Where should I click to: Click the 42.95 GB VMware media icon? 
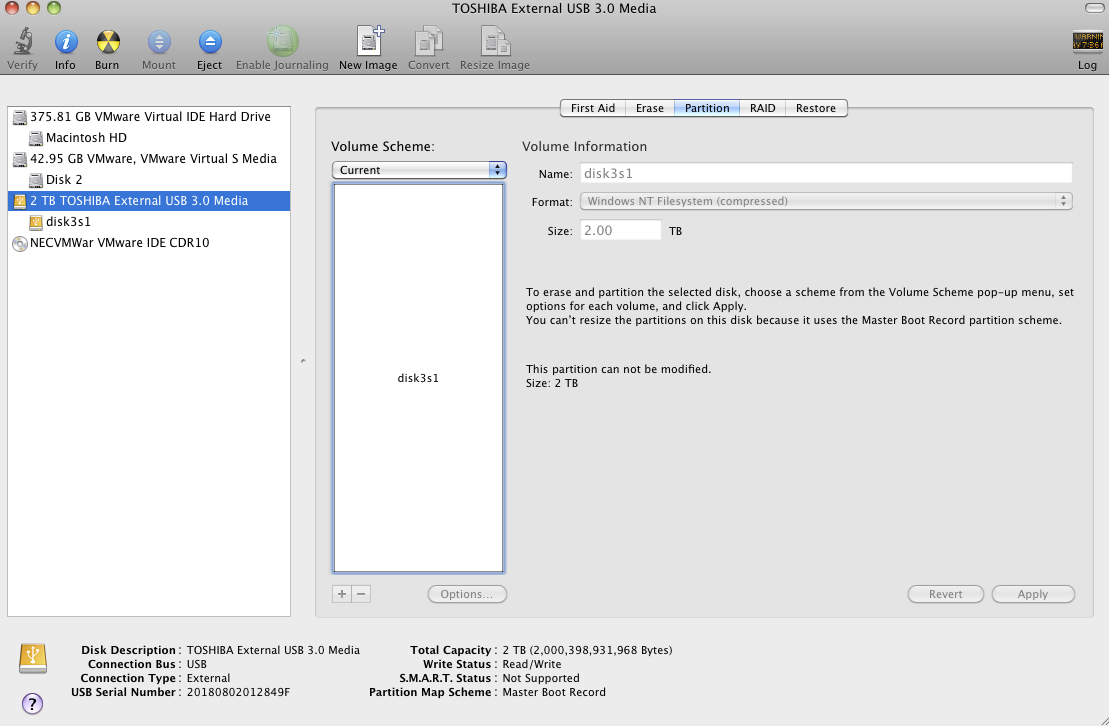coord(20,159)
